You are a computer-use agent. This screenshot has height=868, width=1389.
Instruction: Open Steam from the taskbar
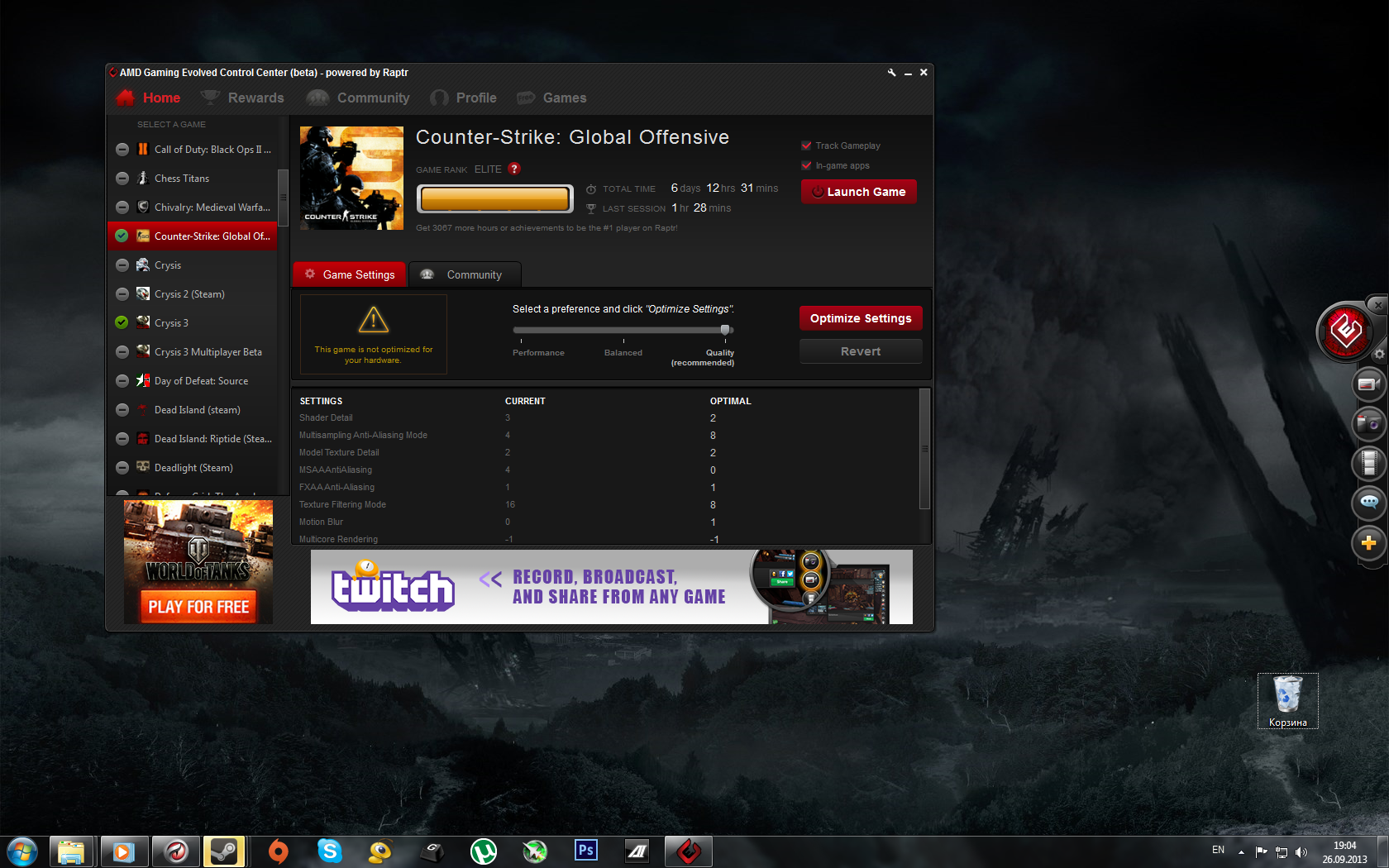(x=224, y=851)
